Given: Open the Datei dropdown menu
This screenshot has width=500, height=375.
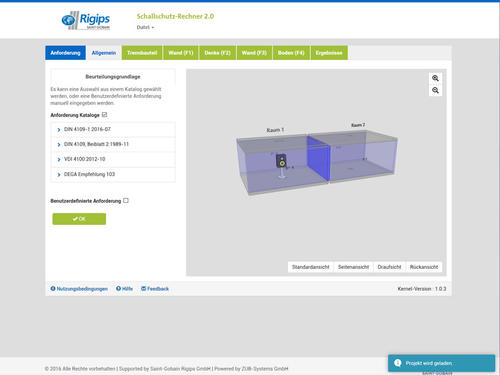Looking at the screenshot, I should [145, 27].
